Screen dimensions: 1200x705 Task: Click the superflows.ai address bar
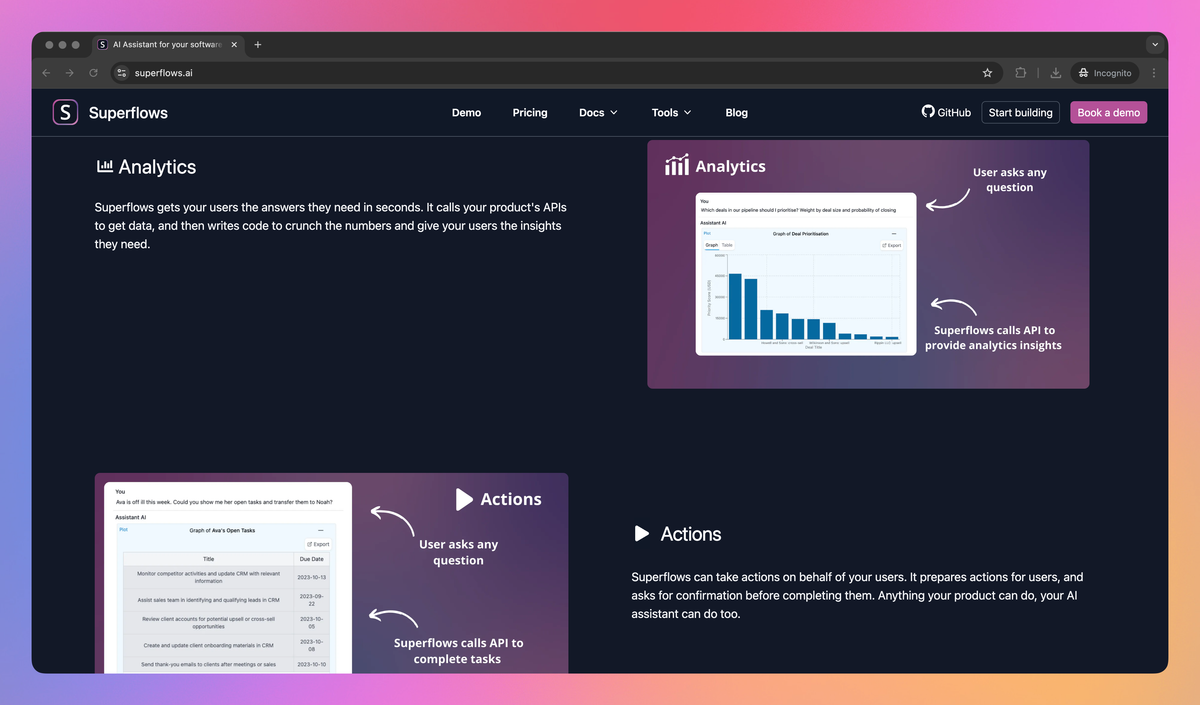pyautogui.click(x=555, y=73)
